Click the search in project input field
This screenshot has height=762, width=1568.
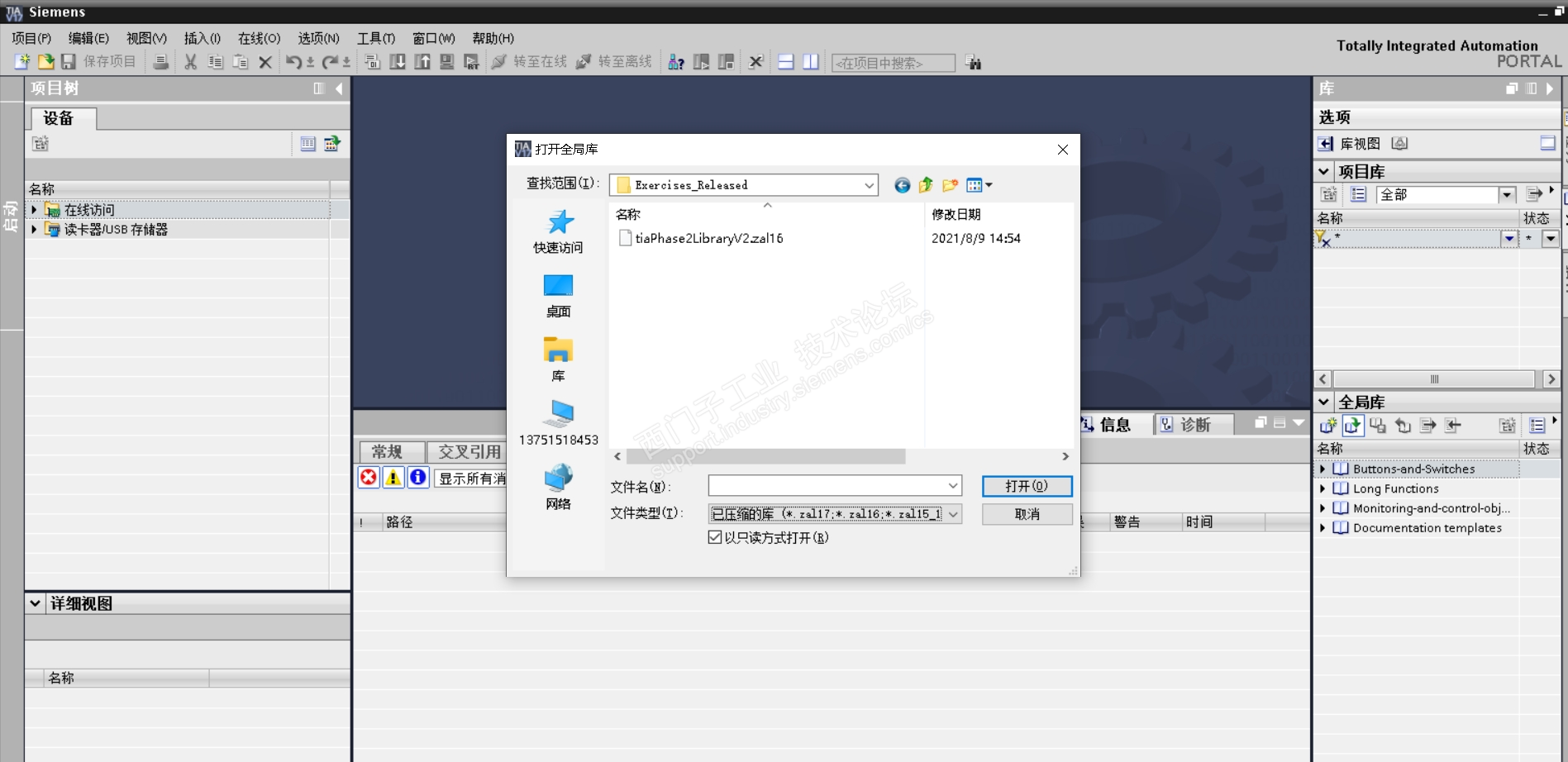click(893, 63)
